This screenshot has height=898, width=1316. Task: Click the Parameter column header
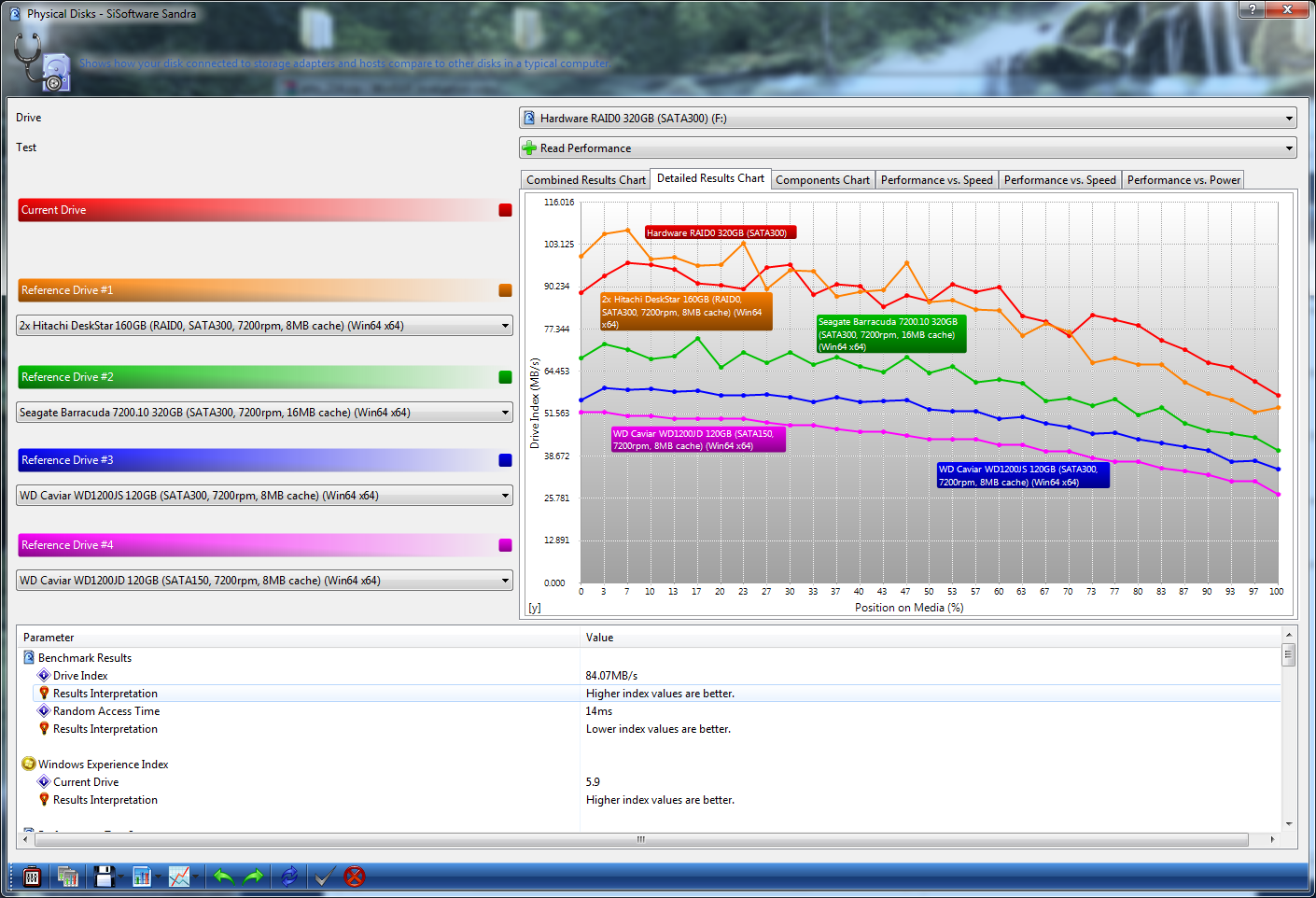[x=299, y=638]
